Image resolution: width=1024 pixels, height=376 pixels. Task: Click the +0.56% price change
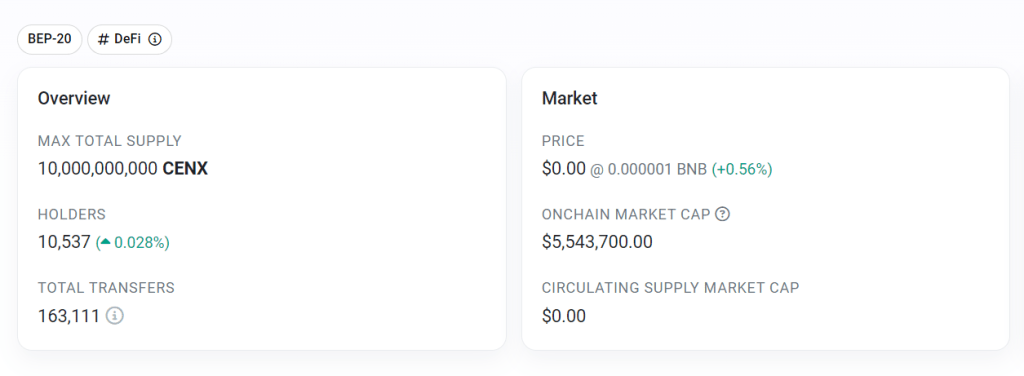(742, 170)
